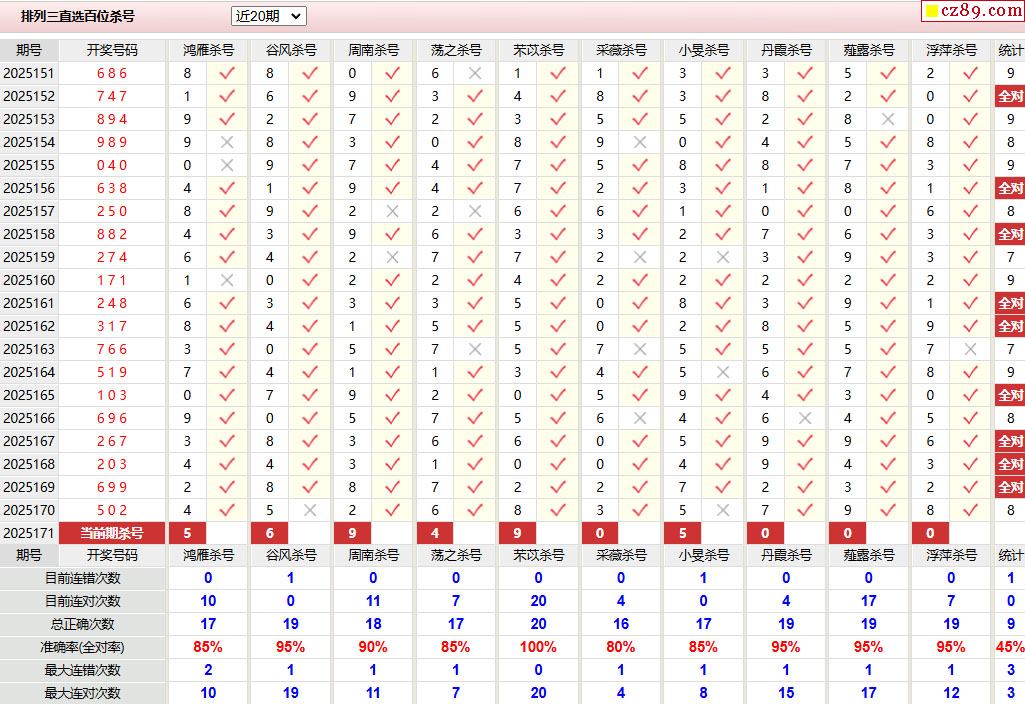Click the X mark for 荡之杀号 in row 2025157
This screenshot has width=1025, height=704.
tap(475, 211)
